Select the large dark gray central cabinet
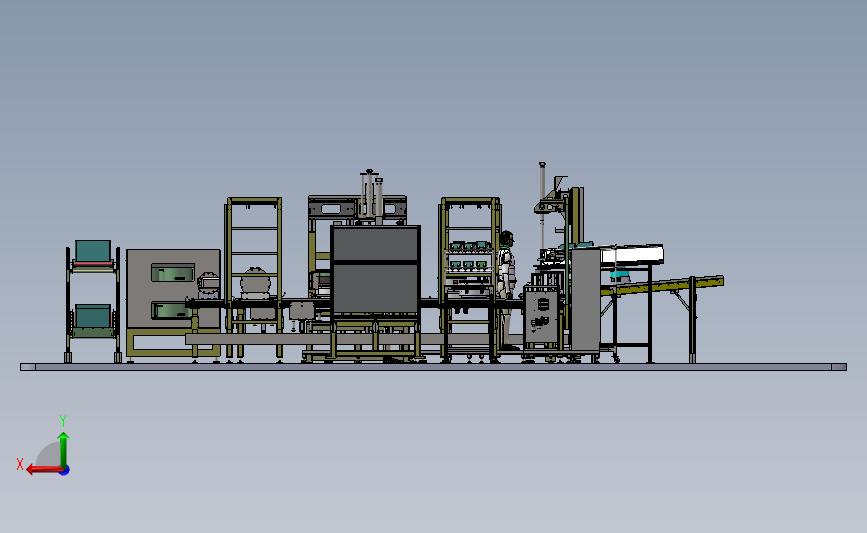 pyautogui.click(x=375, y=269)
